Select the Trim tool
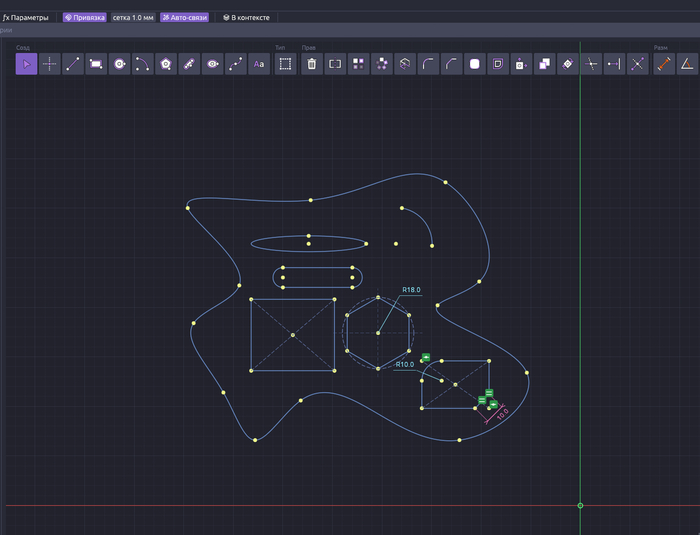Viewport: 700px width, 535px height. click(x=591, y=64)
